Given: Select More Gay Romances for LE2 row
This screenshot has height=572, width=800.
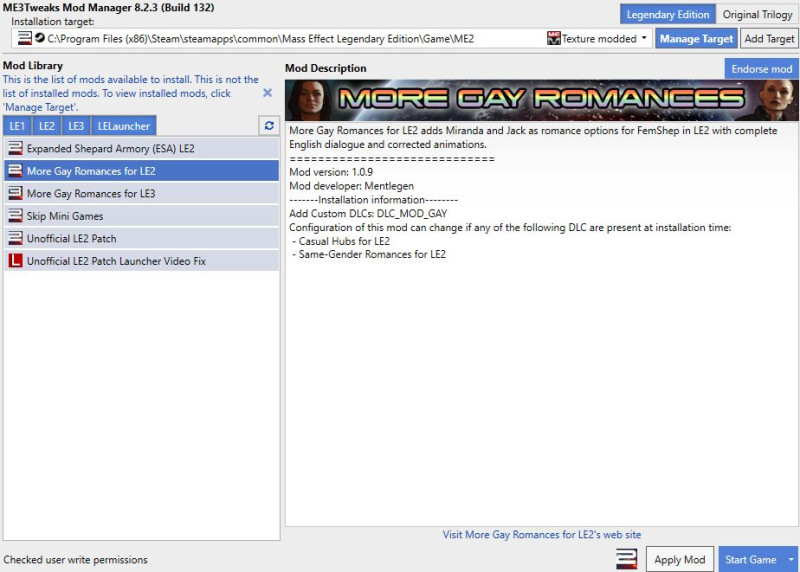Looking at the screenshot, I should point(141,171).
